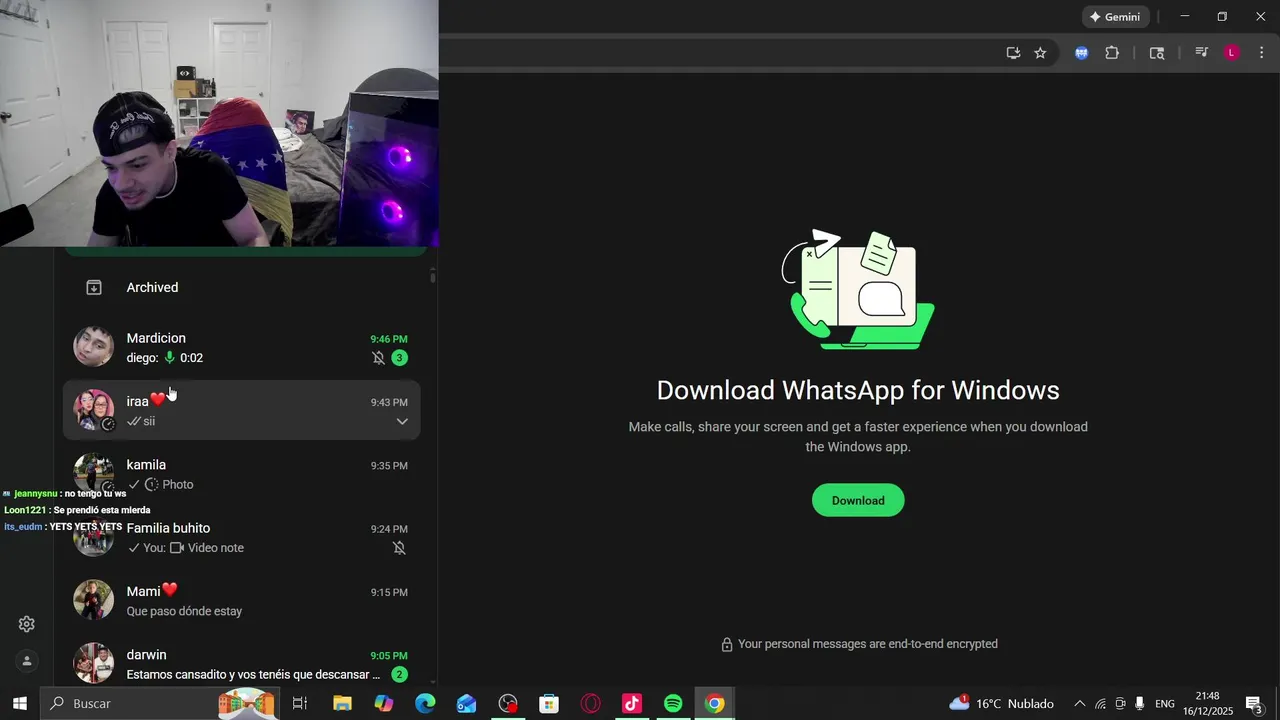Image resolution: width=1280 pixels, height=720 pixels.
Task: Click the Video note icon in Familia buhito
Action: [177, 548]
